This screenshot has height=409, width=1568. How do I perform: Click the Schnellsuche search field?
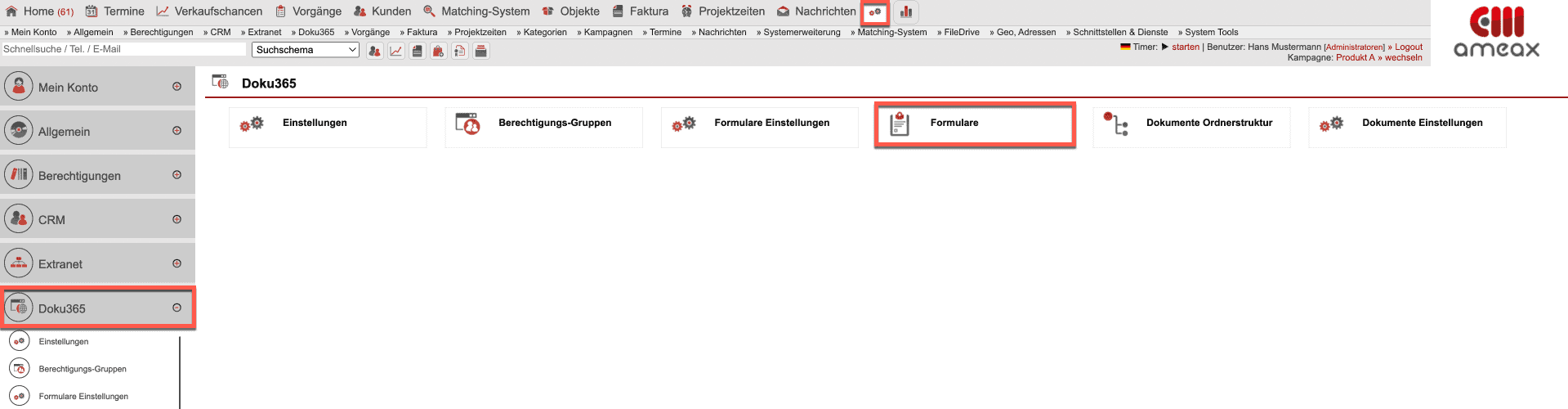click(x=123, y=49)
